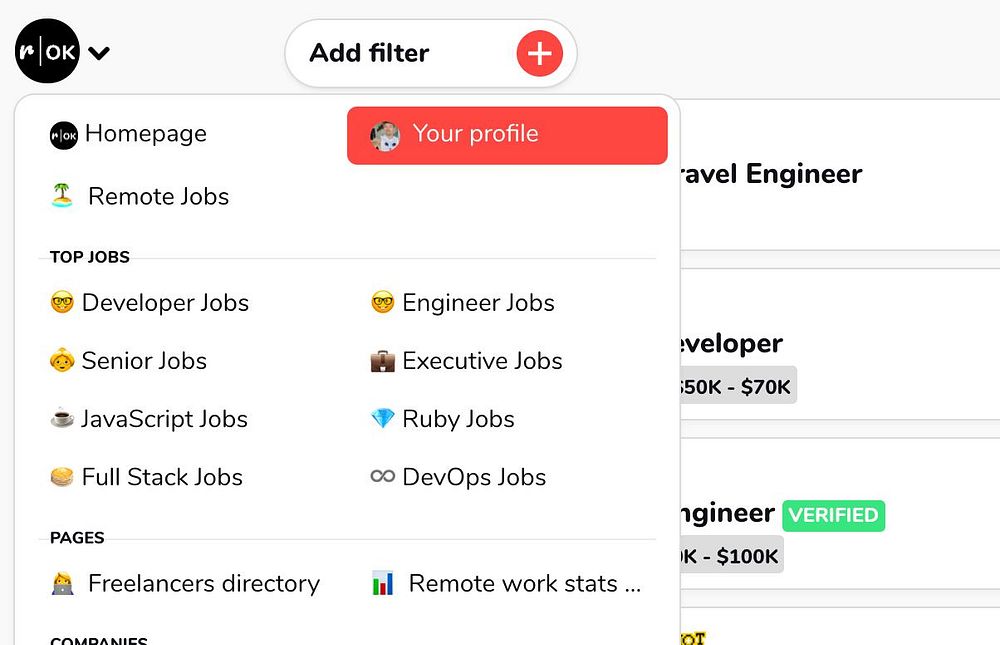Image resolution: width=1000 pixels, height=645 pixels.
Task: Click the green VERIFIED badge
Action: pos(833,516)
